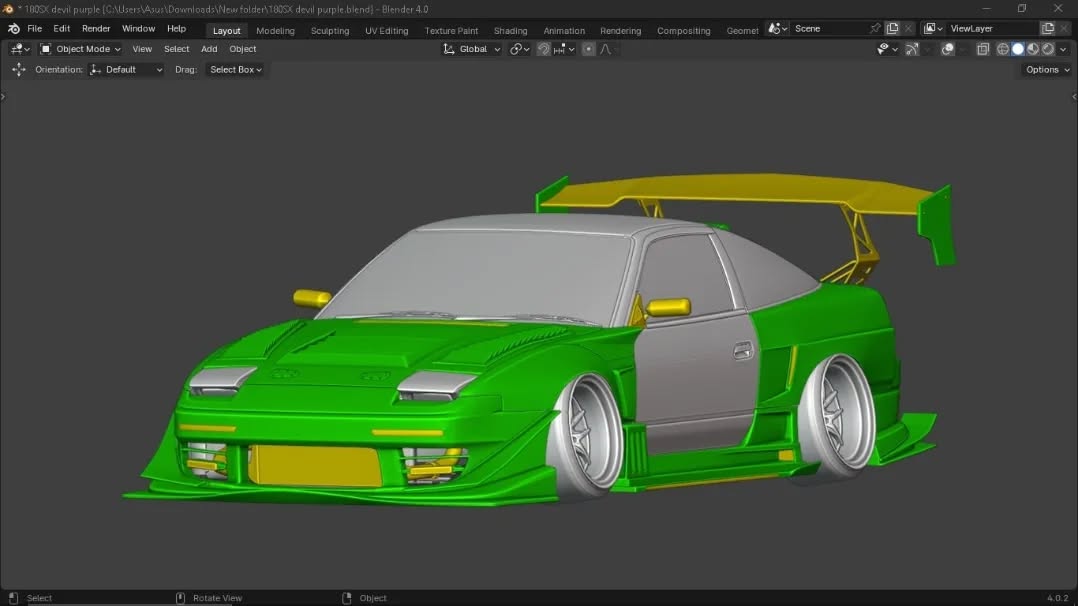This screenshot has width=1078, height=606.
Task: Open the viewport Add menu
Action: 209,49
